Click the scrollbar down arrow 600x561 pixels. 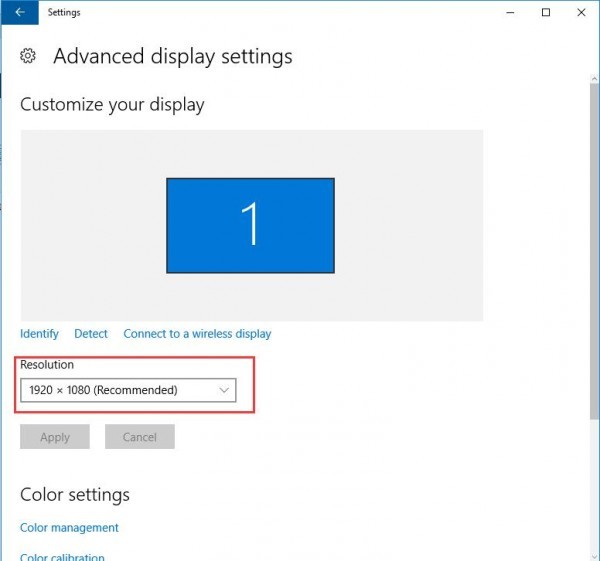point(593,553)
